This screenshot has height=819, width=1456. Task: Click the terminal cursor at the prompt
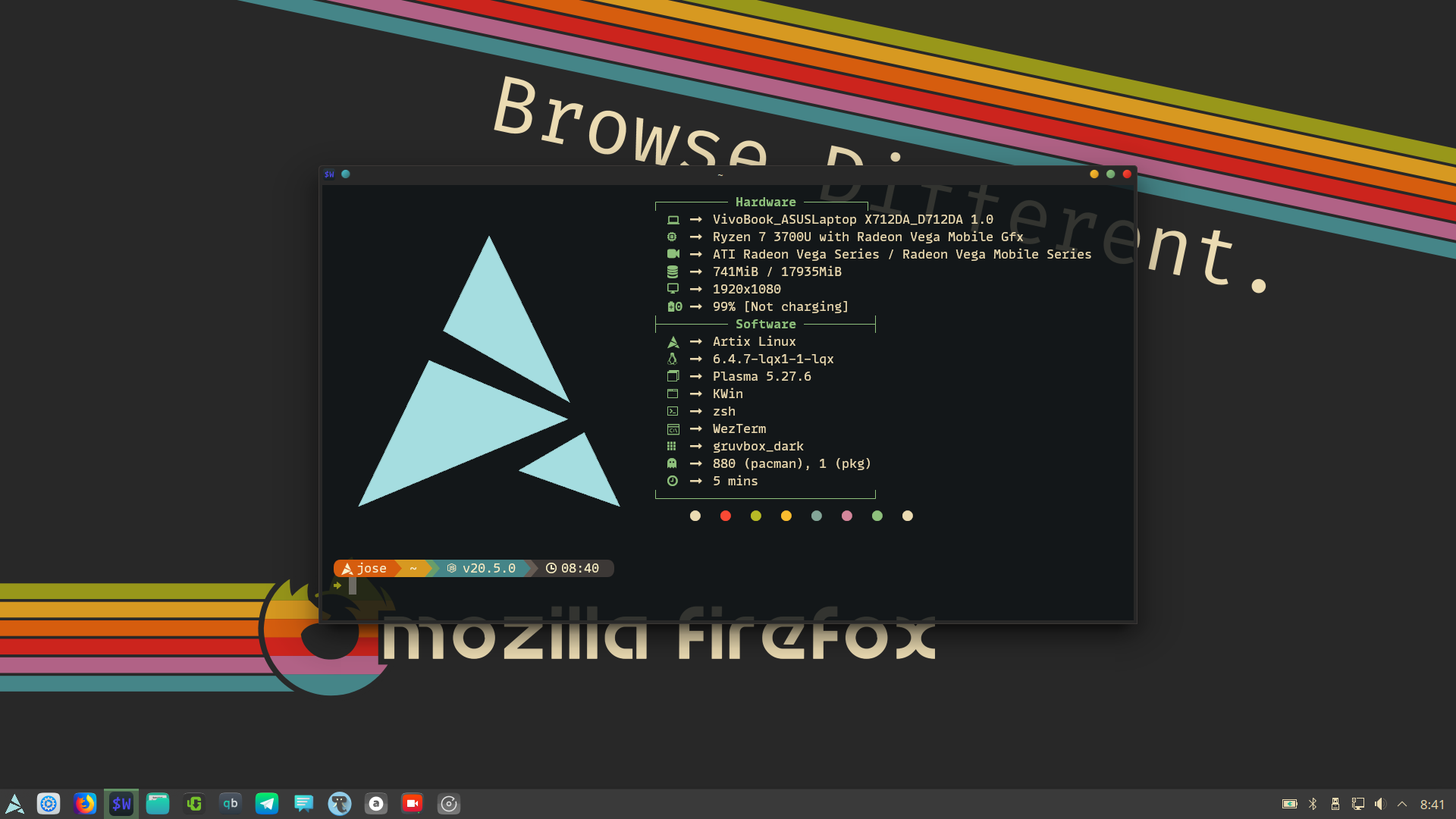(x=353, y=586)
